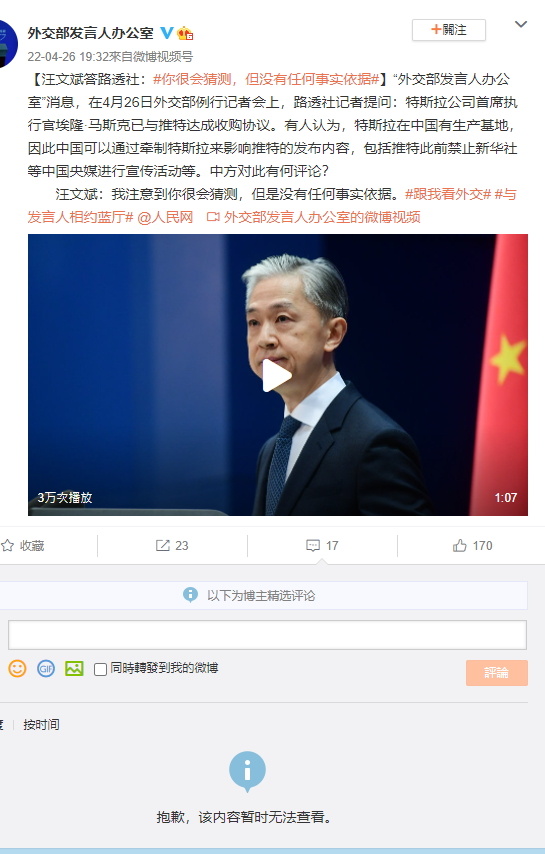Open hashtag #你很会猜测，但没有任何事实依据#
The height and width of the screenshot is (854, 545).
pos(266,80)
